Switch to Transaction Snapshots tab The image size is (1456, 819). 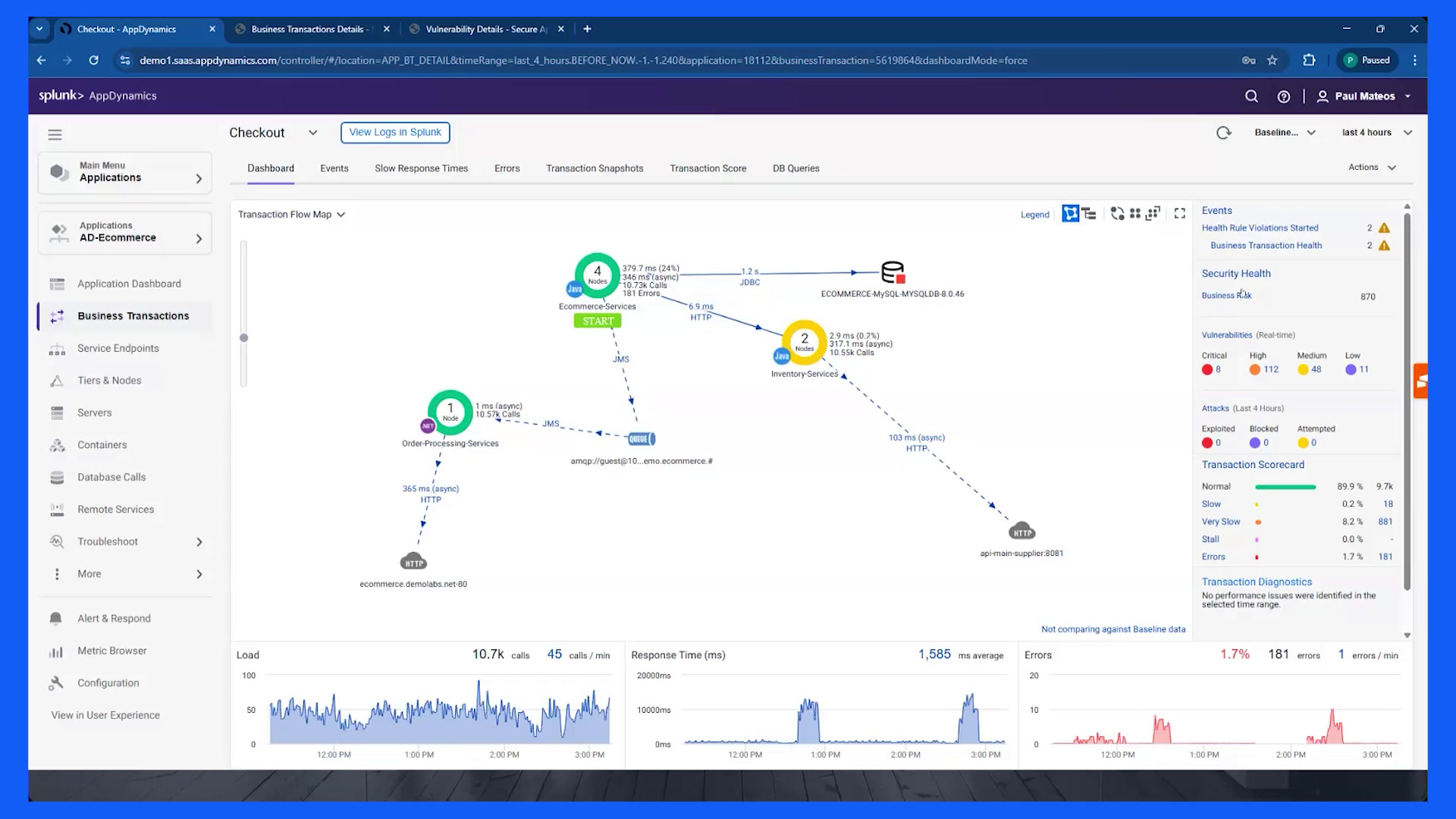coord(595,168)
